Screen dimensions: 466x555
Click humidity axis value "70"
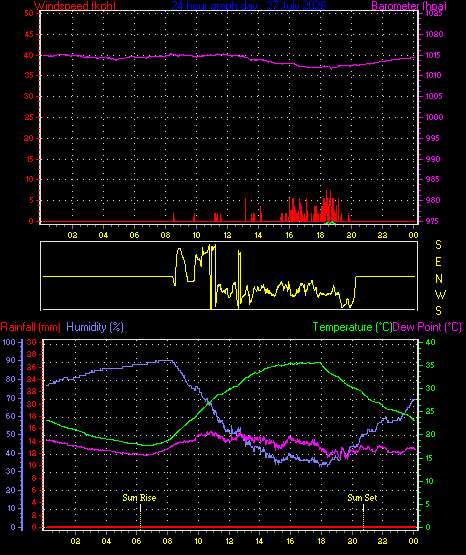click(11, 398)
